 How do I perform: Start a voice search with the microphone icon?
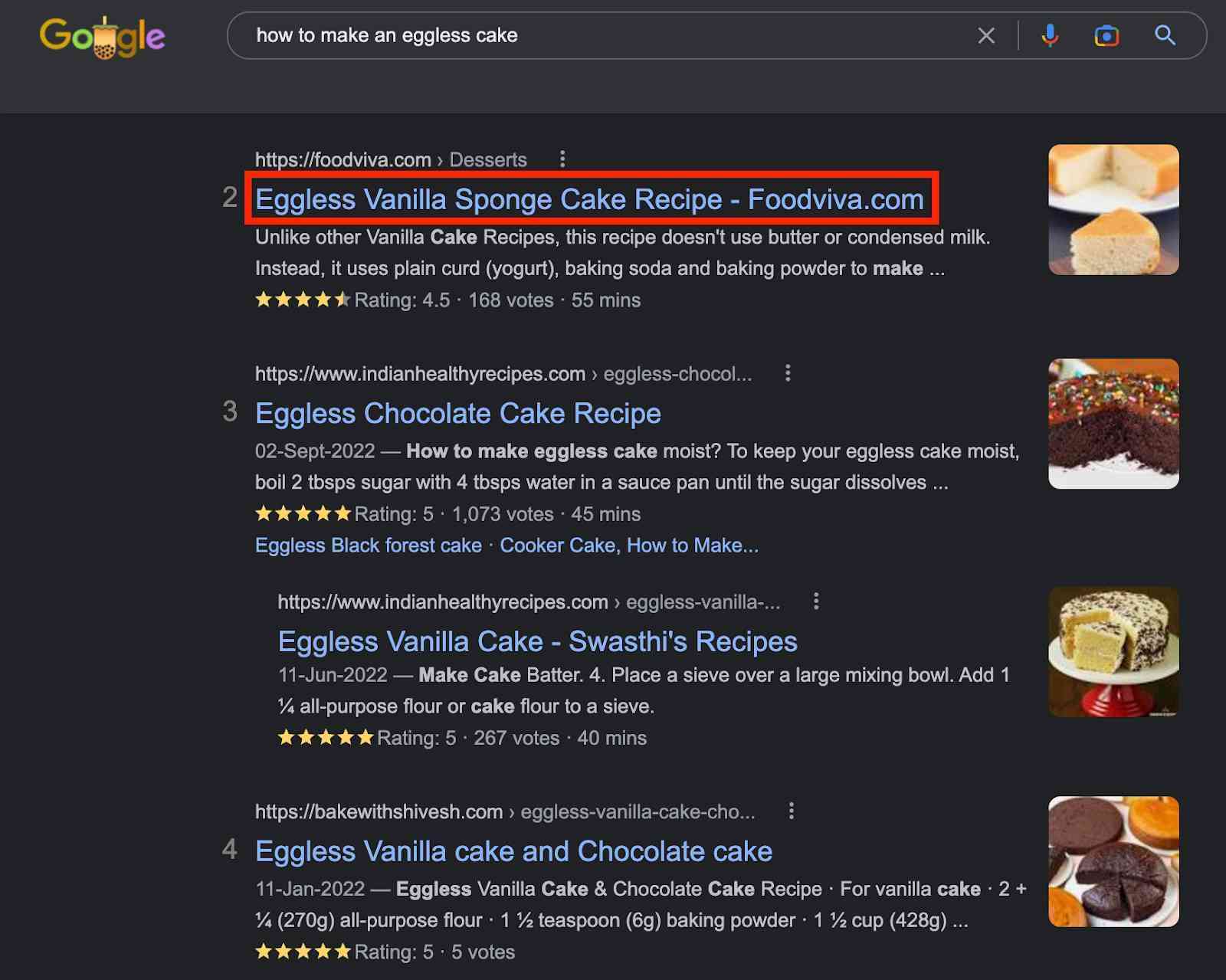[1050, 35]
